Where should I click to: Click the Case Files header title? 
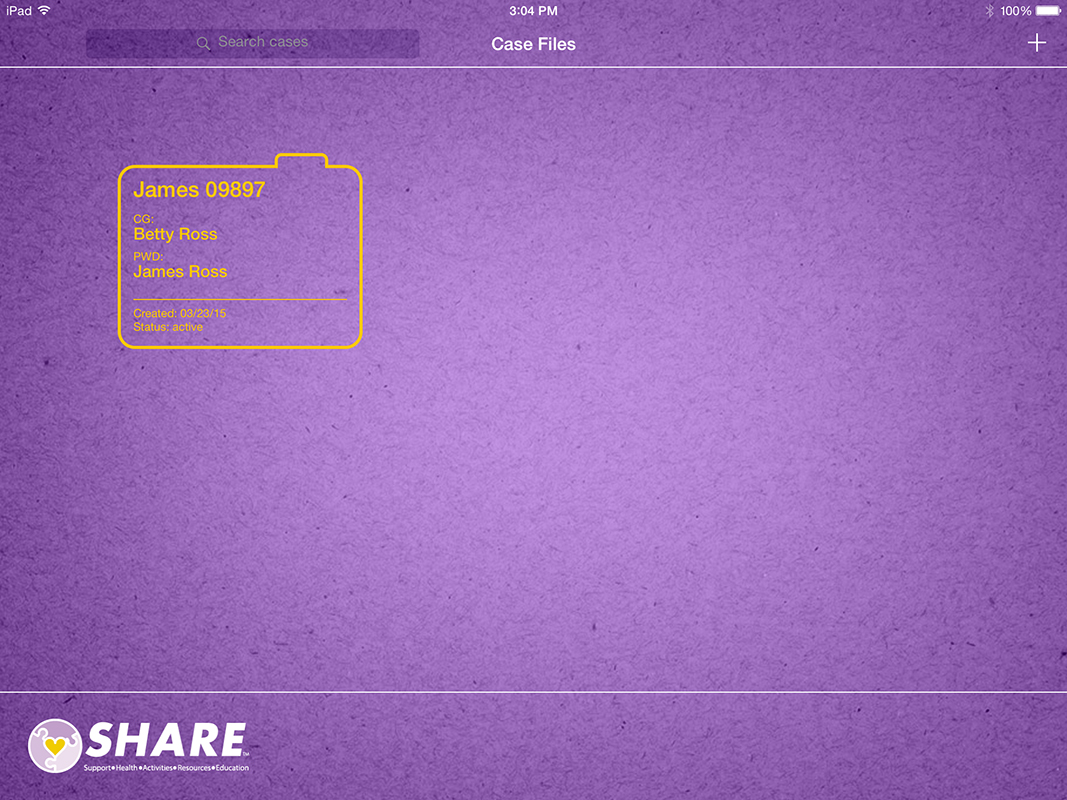533,44
